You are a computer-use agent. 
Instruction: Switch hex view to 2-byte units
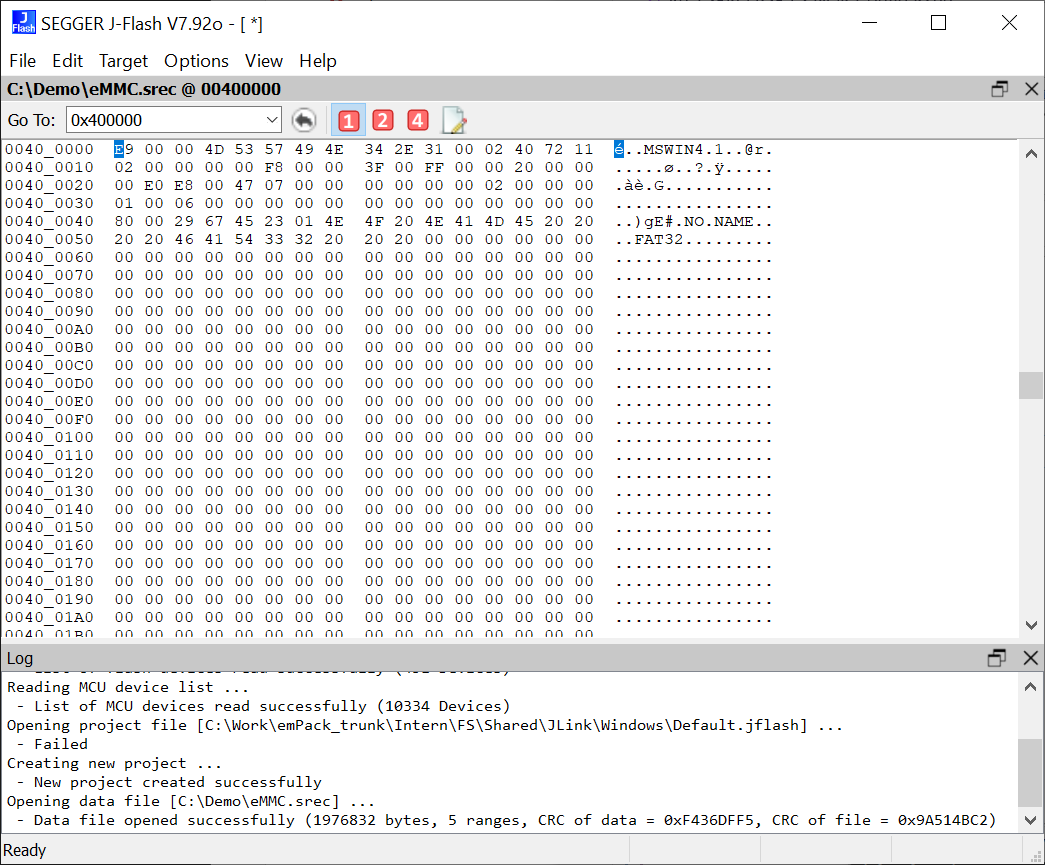[x=383, y=121]
